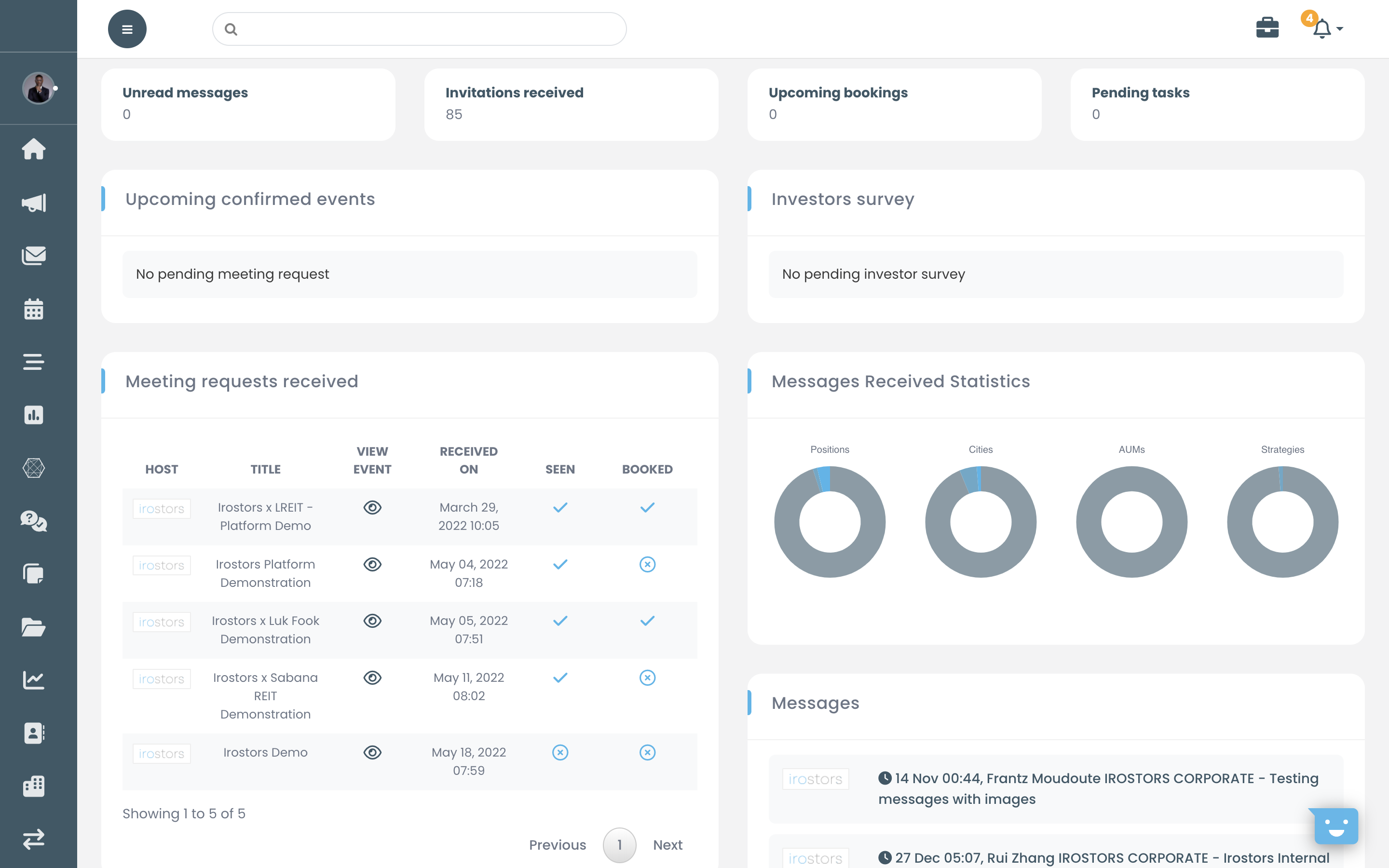View event for Irostors x LREIT Platform Demo
The width and height of the screenshot is (1389, 868).
(372, 507)
